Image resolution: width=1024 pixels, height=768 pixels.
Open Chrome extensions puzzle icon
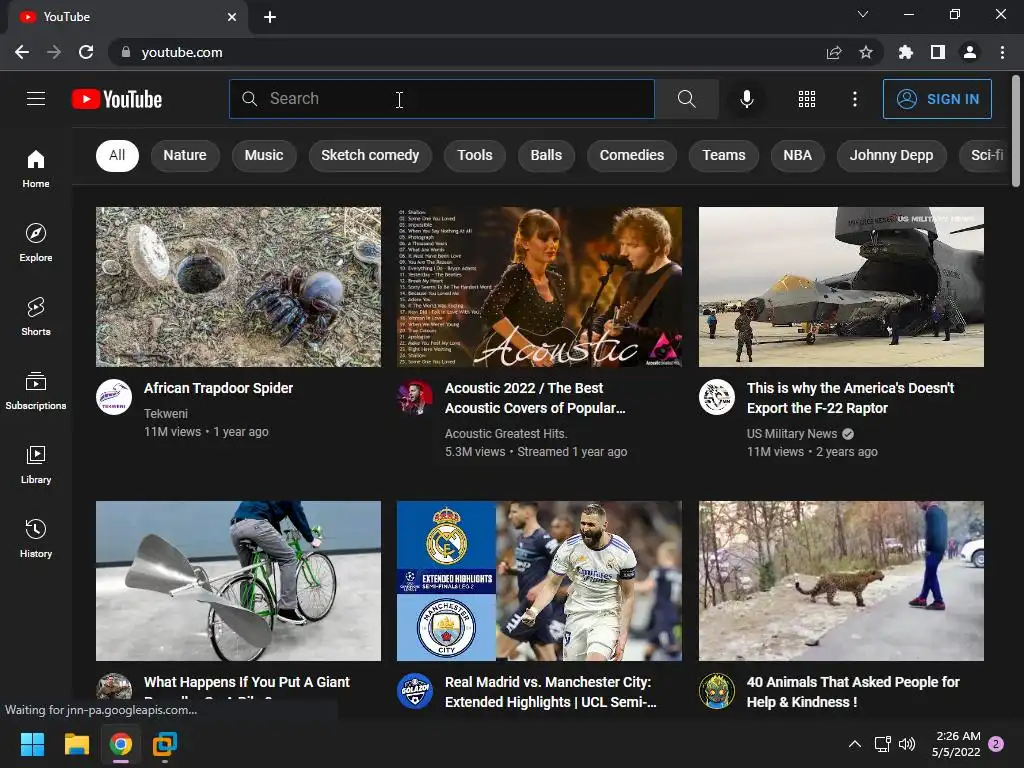pos(905,52)
